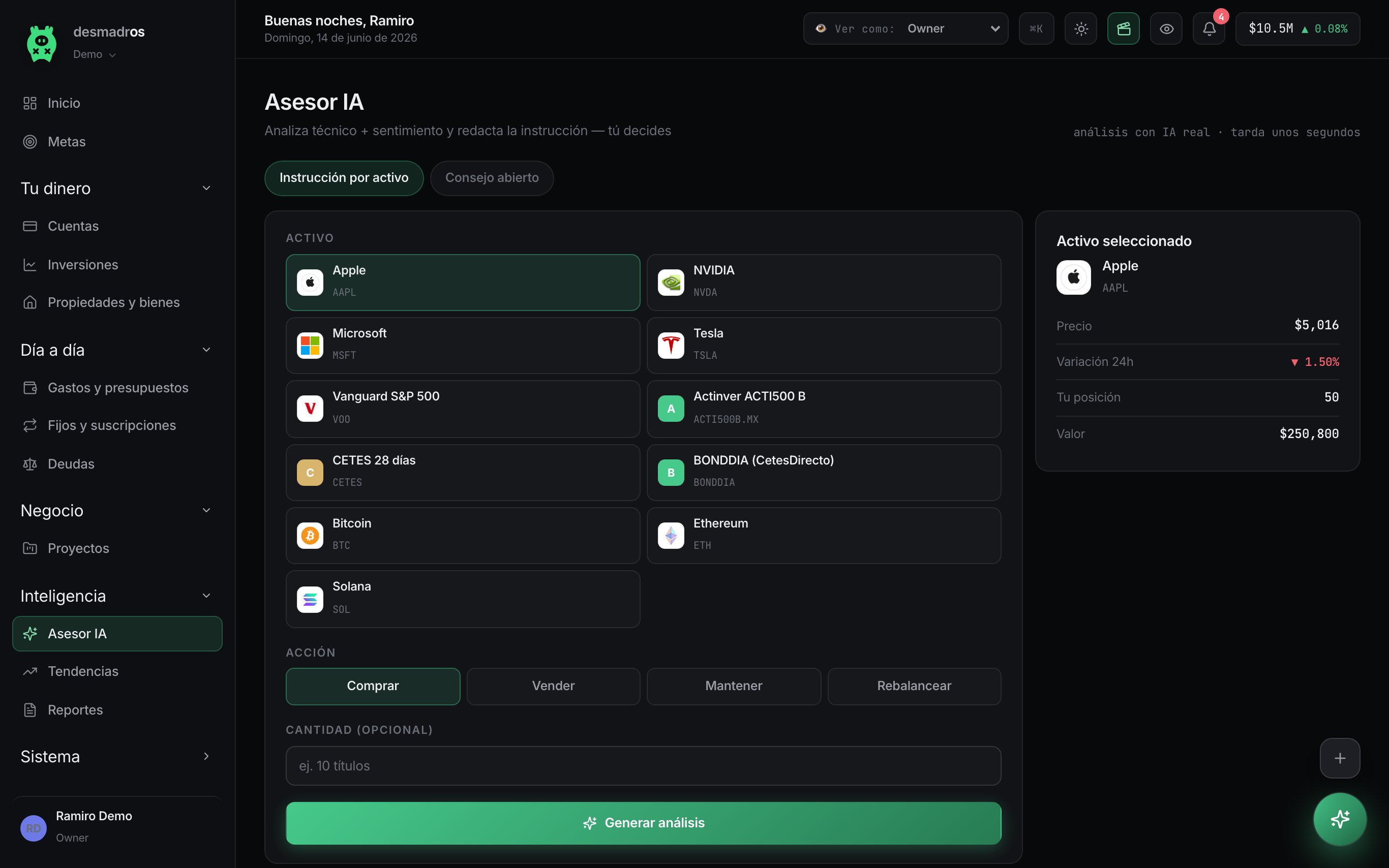Choose the Mantener action button
Viewport: 1389px width, 868px height.
[x=734, y=686]
